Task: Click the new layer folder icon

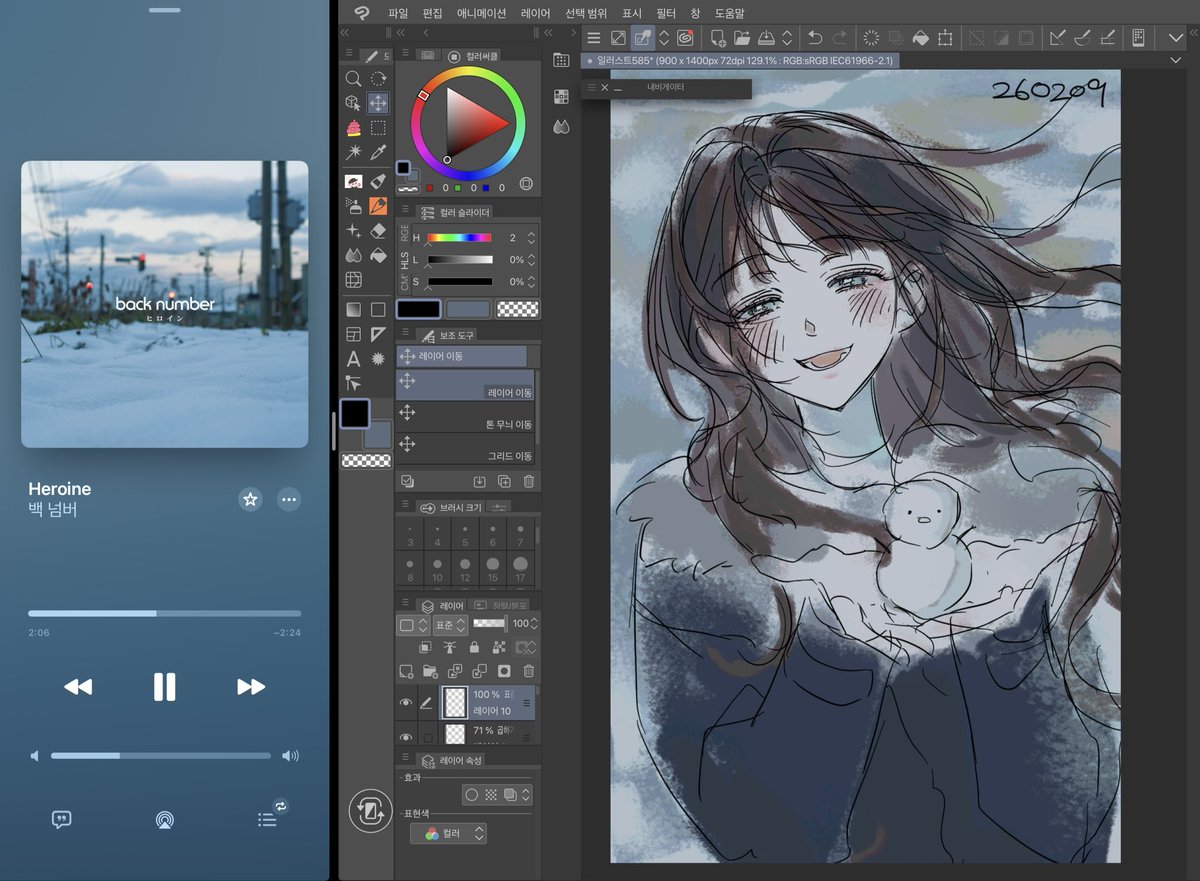Action: [431, 672]
